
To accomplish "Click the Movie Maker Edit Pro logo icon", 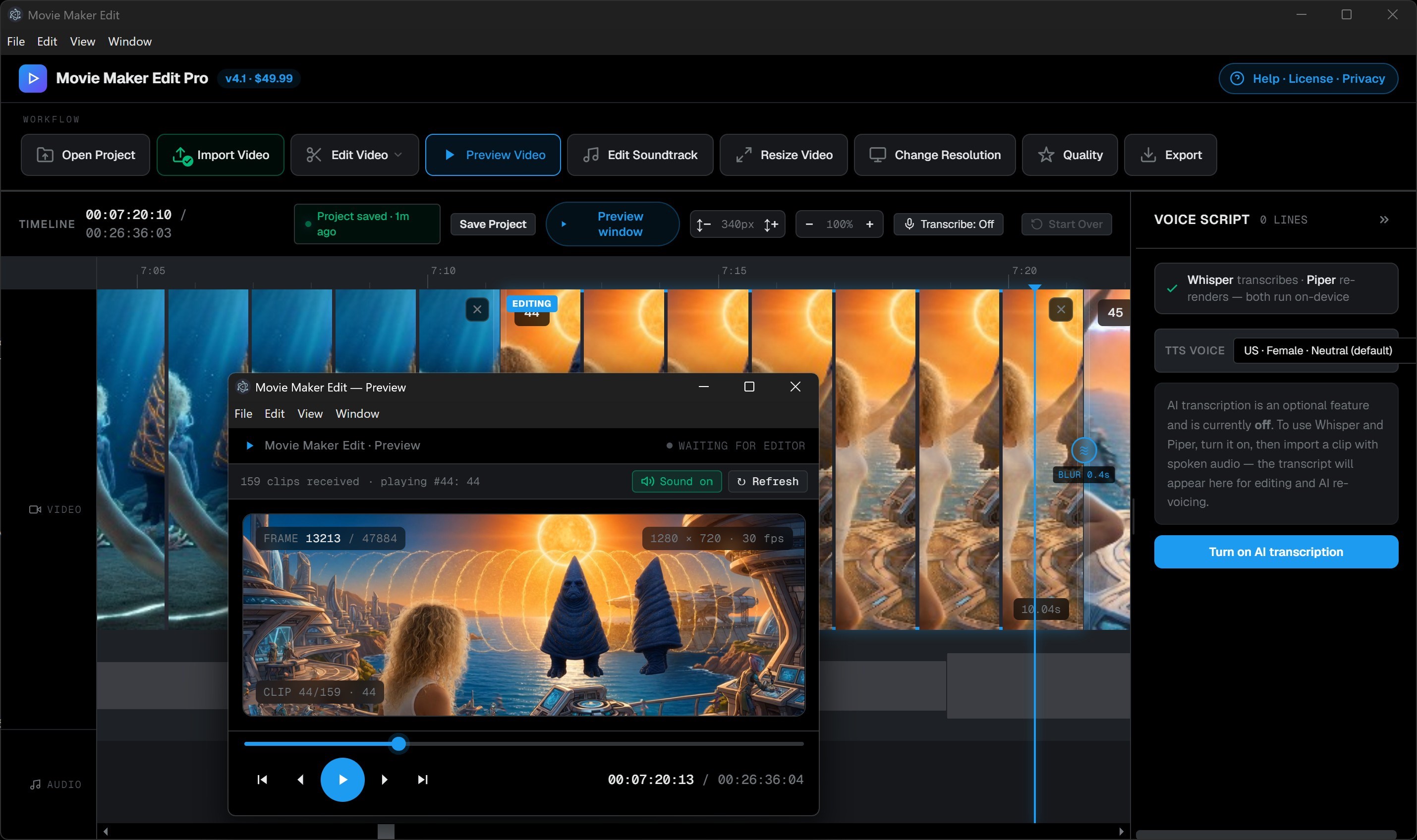I will 33,78.
